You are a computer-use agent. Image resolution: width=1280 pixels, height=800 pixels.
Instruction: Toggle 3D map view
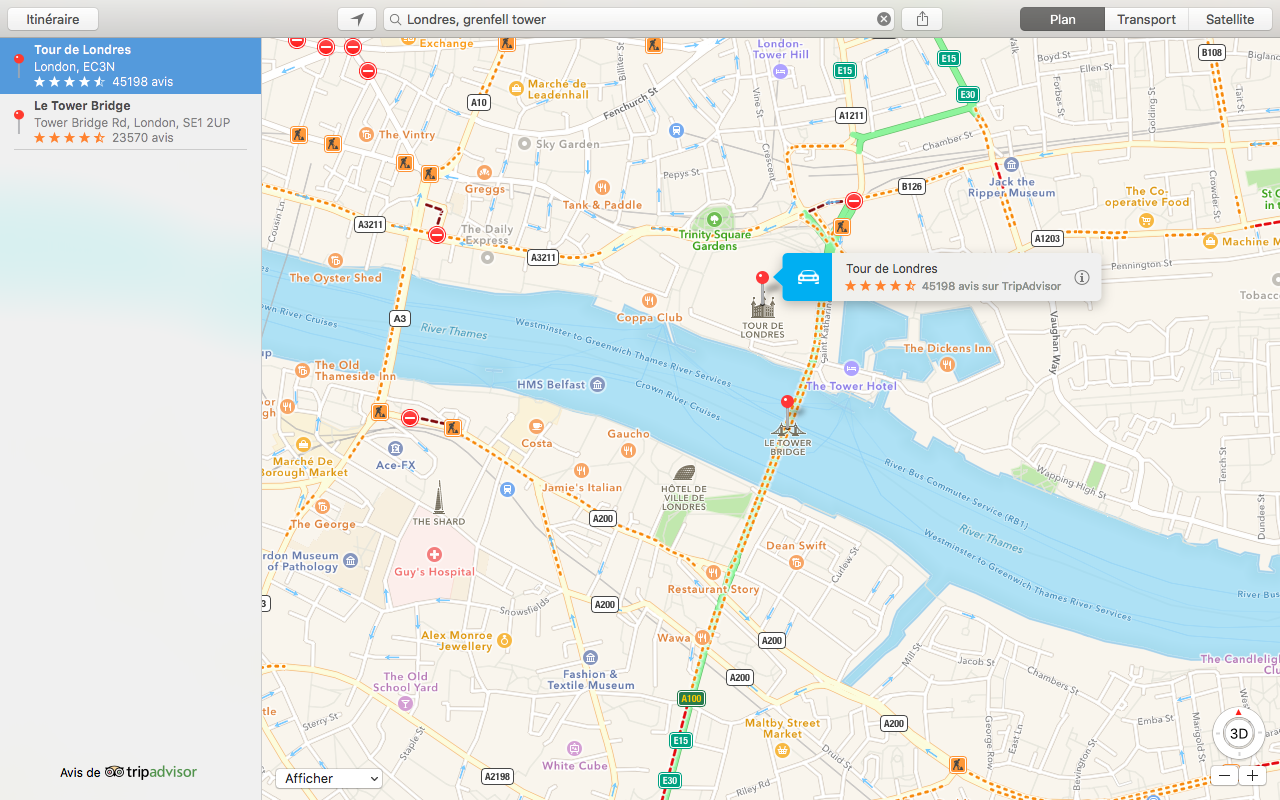(1238, 733)
